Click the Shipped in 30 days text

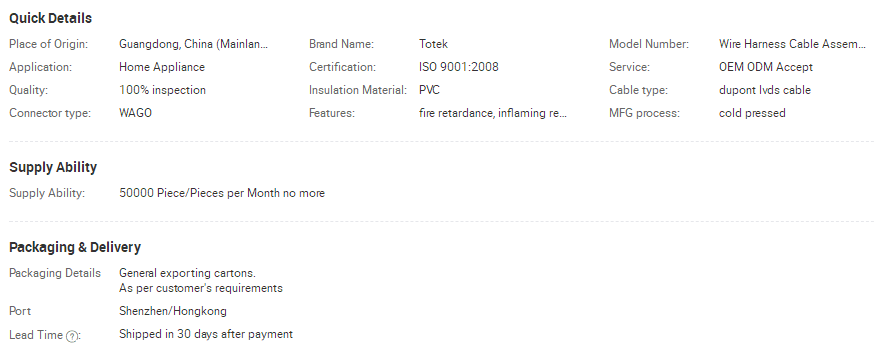coord(169,334)
